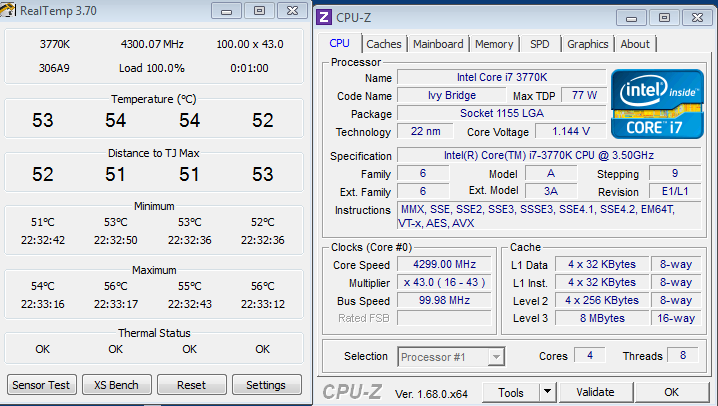Click the CPU-Z OK button
718x406 pixels.
672,392
